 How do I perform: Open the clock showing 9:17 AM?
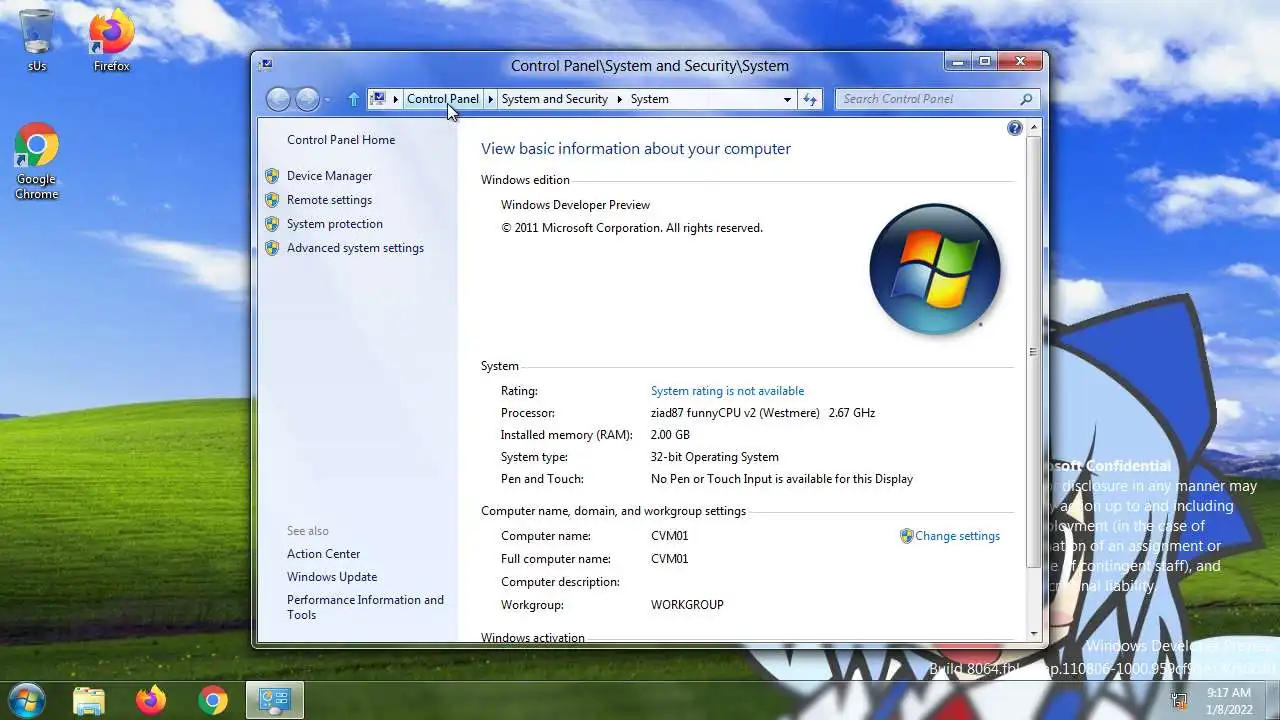pos(1229,700)
